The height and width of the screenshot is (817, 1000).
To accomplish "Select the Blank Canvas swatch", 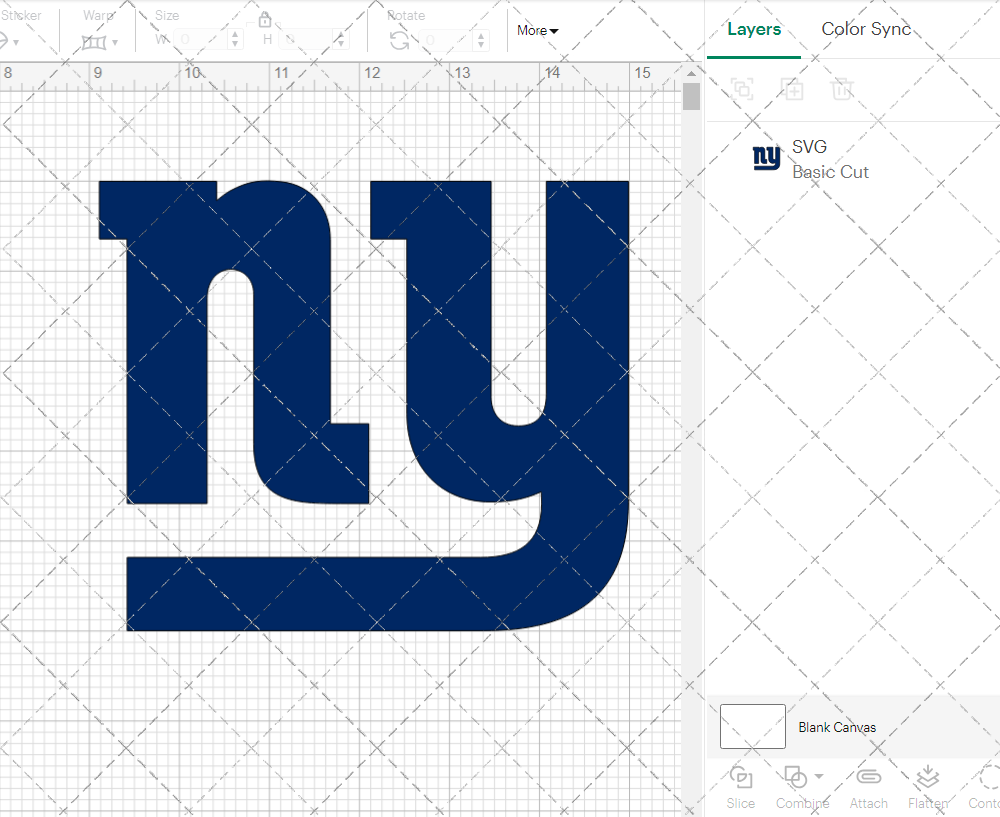I will (x=753, y=726).
